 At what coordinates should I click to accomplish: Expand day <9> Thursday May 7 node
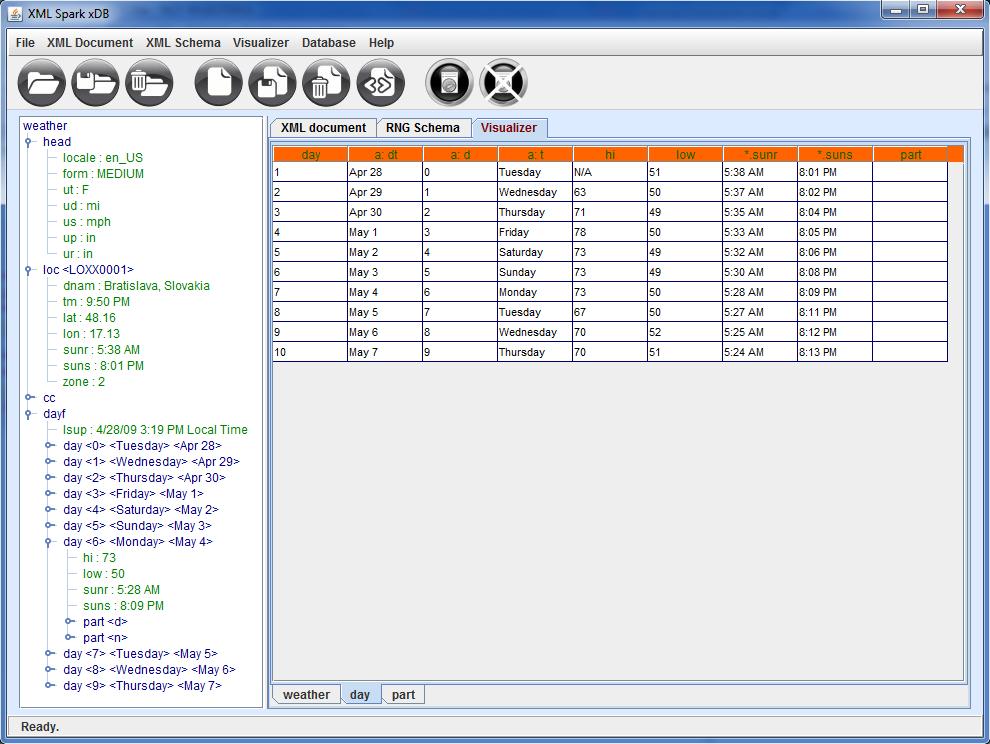[49, 685]
